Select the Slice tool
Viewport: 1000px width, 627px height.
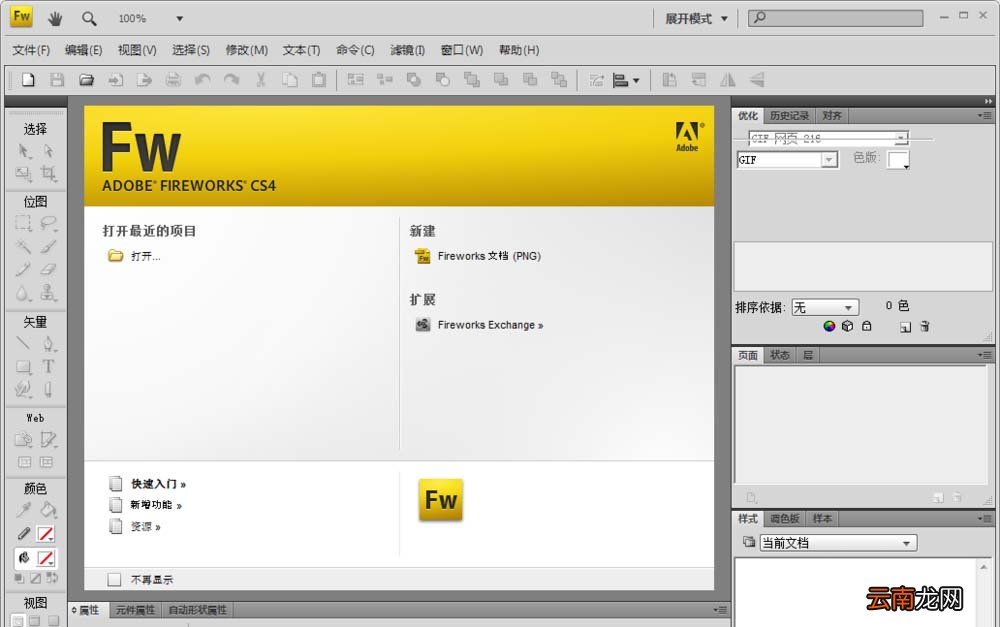(48, 439)
